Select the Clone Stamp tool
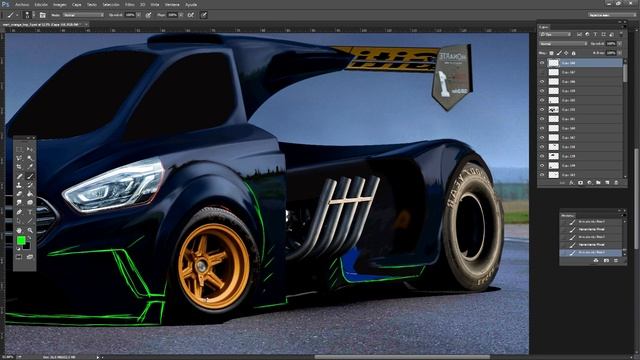The image size is (640, 360). pos(19,185)
